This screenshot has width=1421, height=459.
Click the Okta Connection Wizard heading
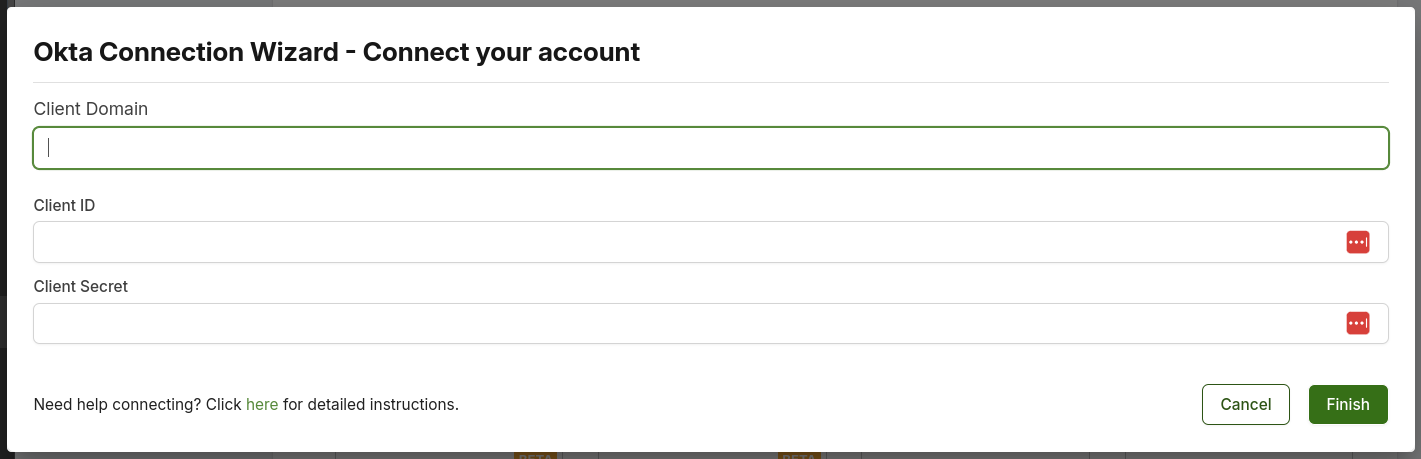click(337, 52)
